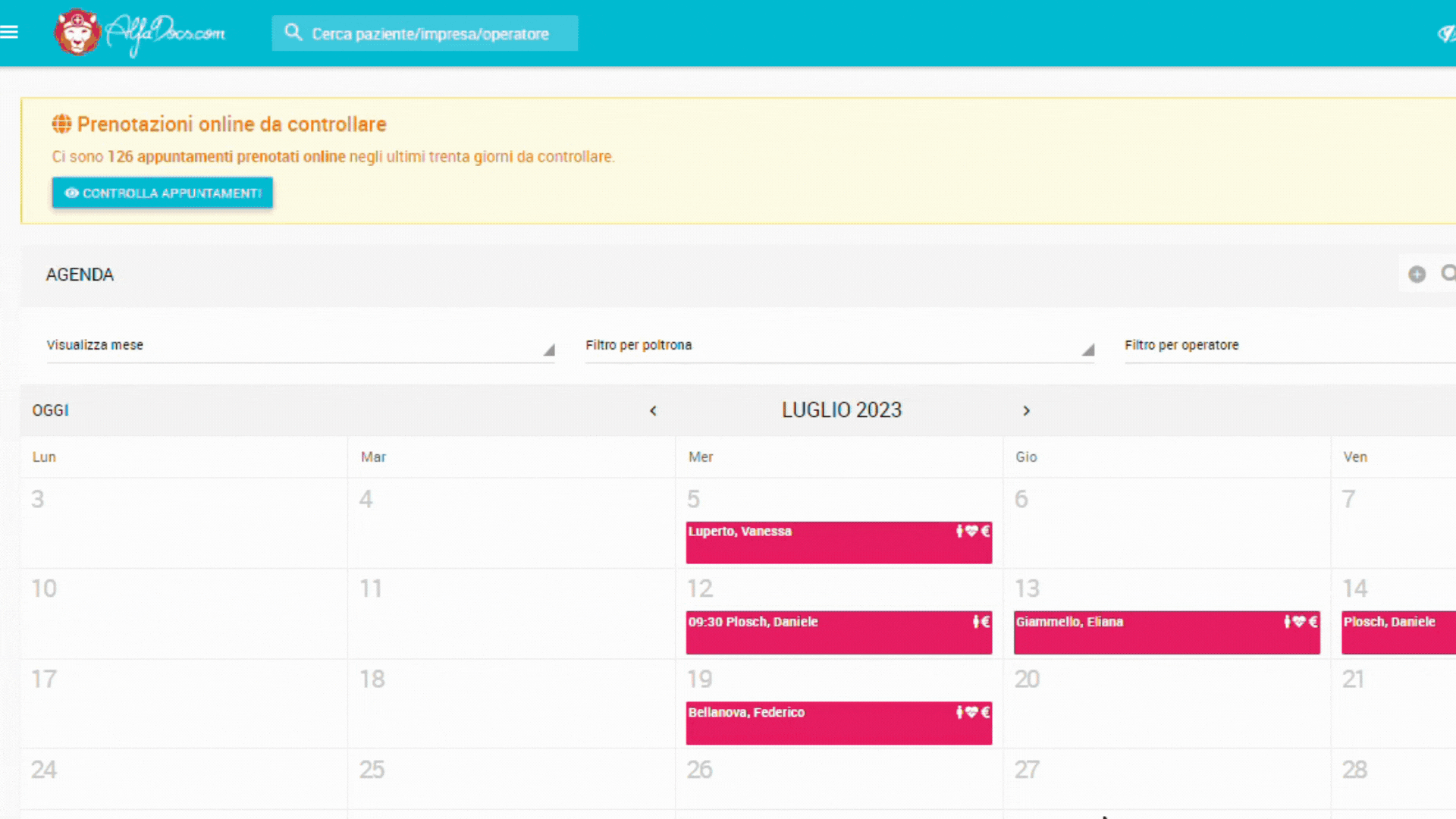Viewport: 1456px width, 819px height.
Task: Add a new appointment with the plus icon
Action: (x=1417, y=274)
